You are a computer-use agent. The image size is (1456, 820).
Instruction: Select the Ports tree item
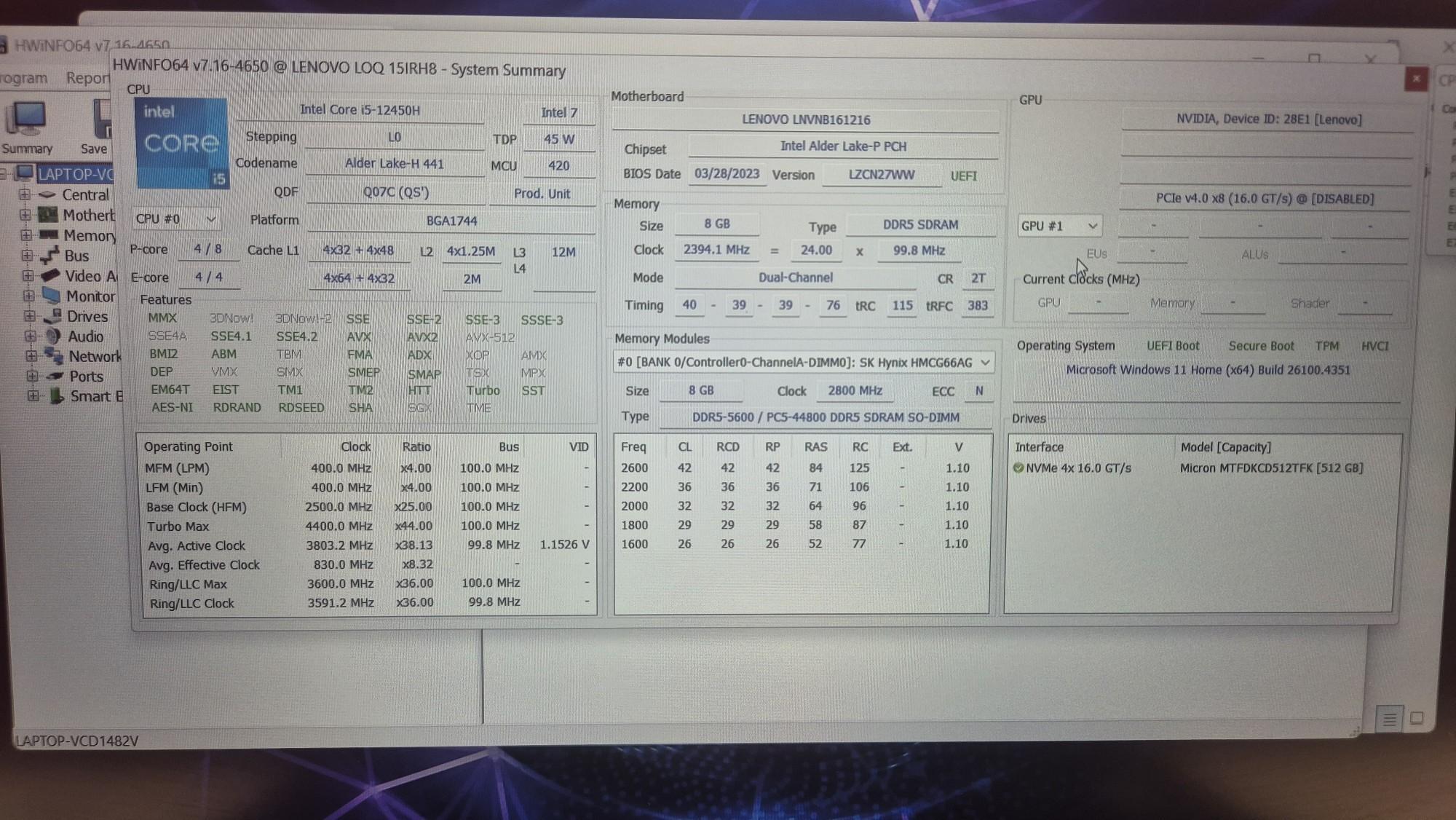tap(86, 377)
